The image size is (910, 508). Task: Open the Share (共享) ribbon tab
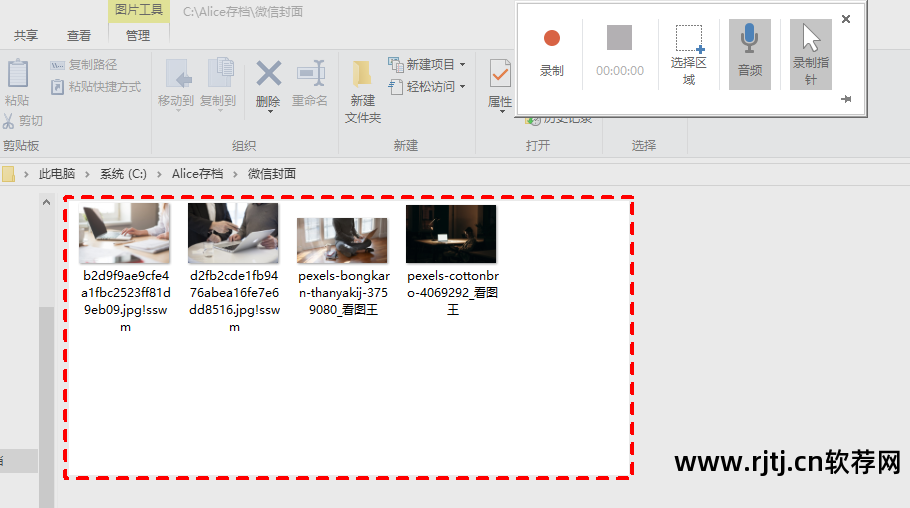(x=26, y=35)
